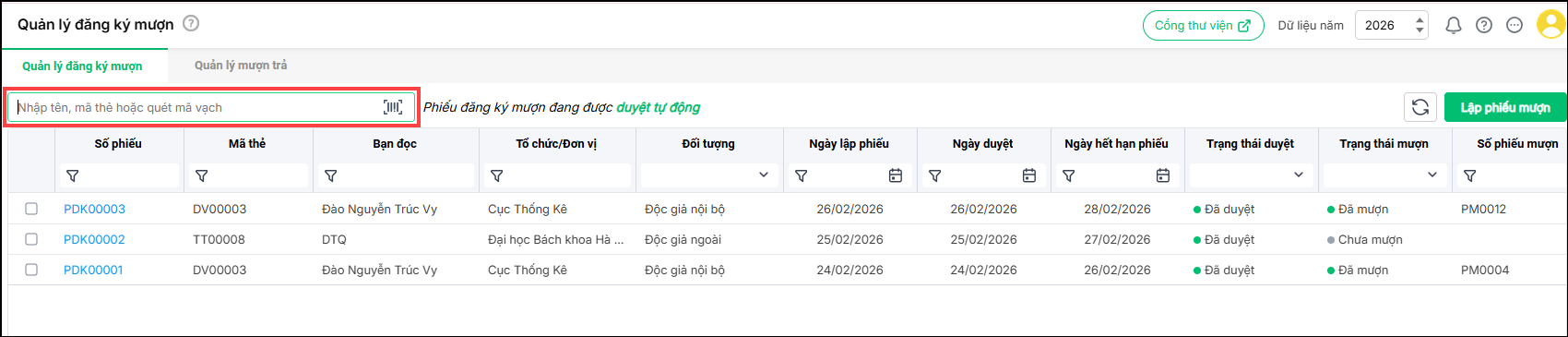Open slip PDK00001 link
Viewport: 1568px width, 337px height.
(x=93, y=270)
